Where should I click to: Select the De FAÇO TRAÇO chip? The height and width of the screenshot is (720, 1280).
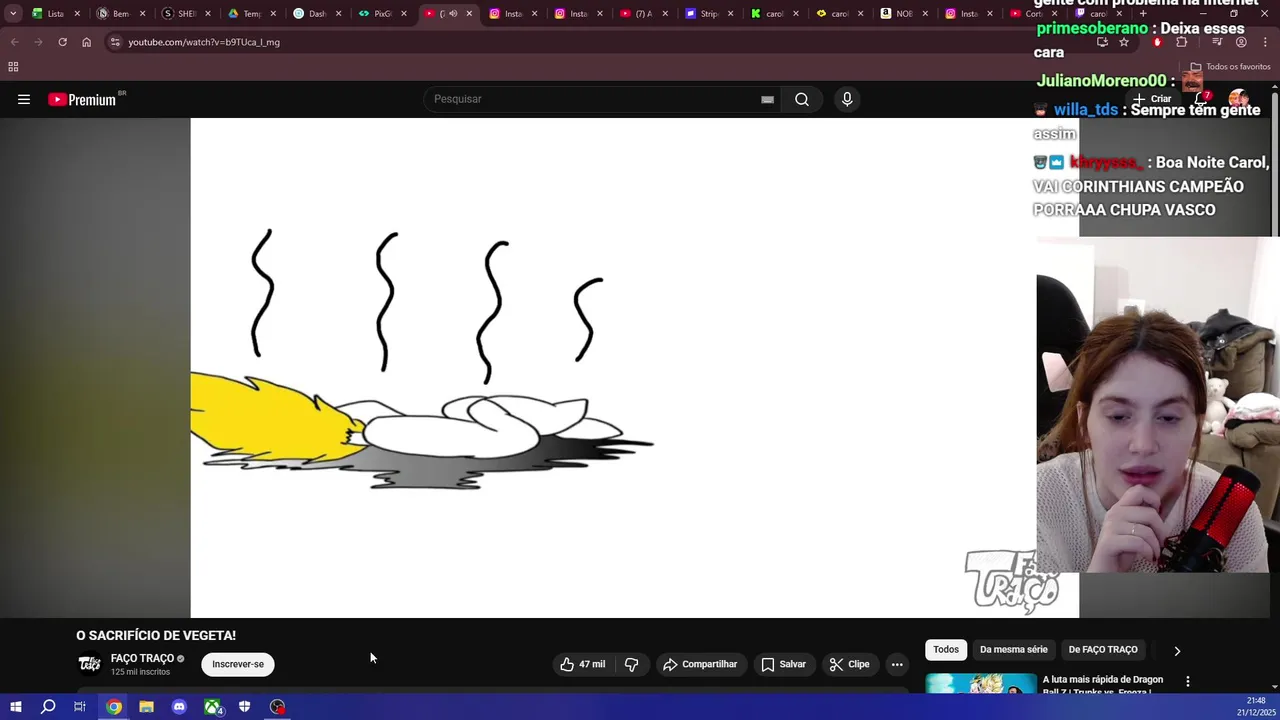point(1103,650)
